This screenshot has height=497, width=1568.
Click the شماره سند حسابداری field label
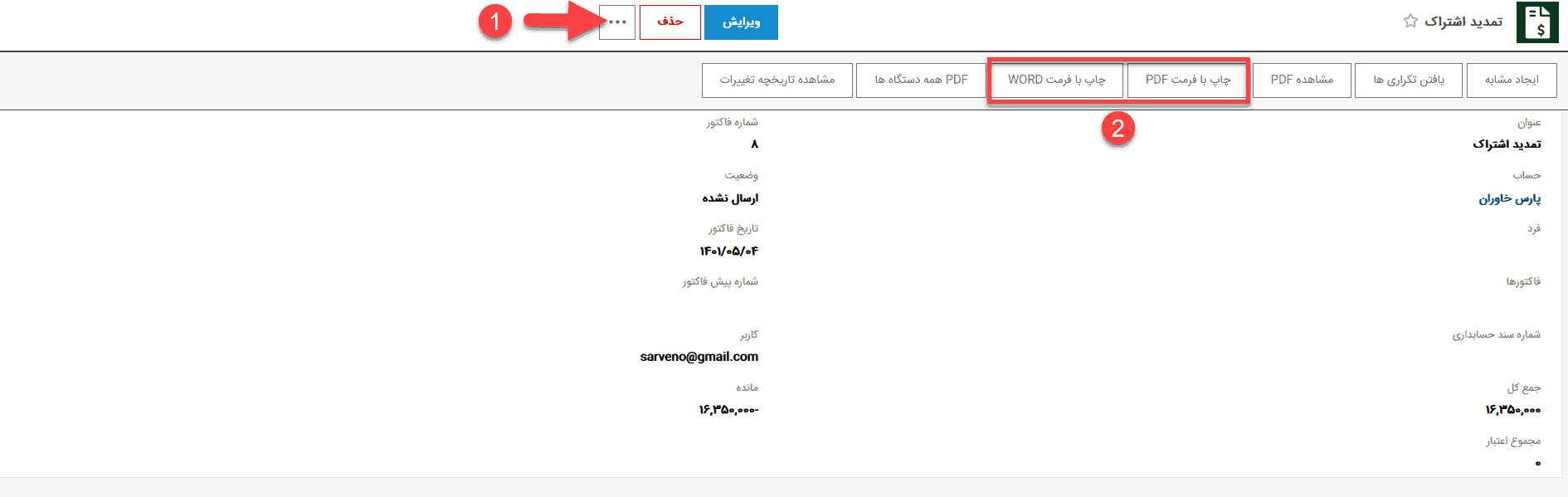coord(1496,334)
